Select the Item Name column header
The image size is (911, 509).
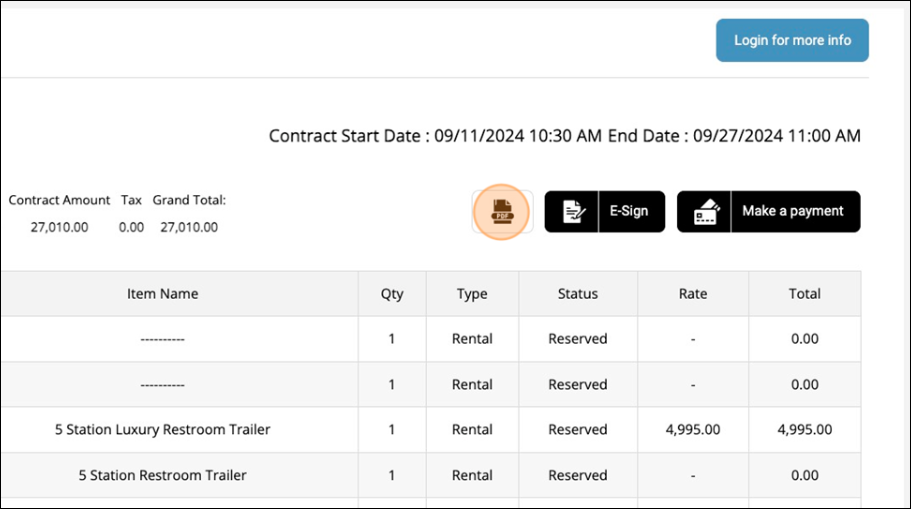[162, 294]
